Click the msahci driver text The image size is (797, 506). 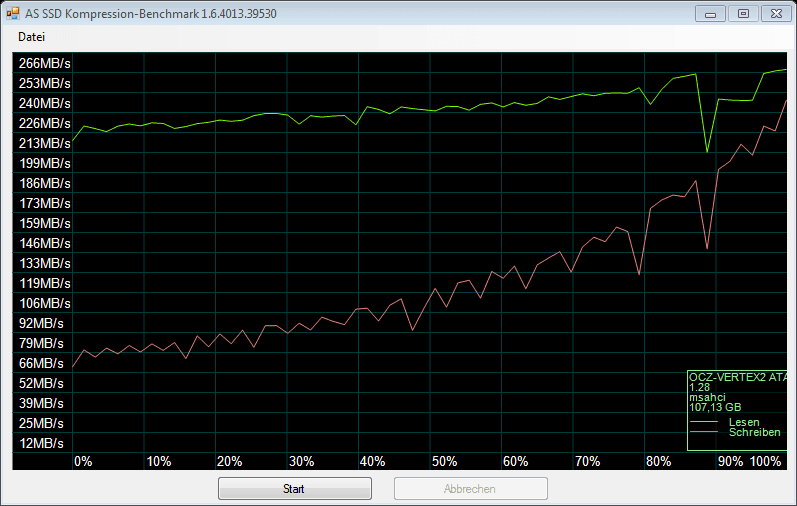(708, 397)
